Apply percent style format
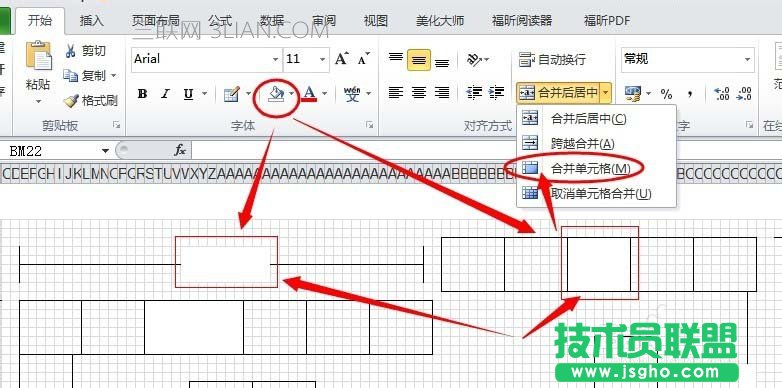The height and width of the screenshot is (388, 782). click(666, 93)
